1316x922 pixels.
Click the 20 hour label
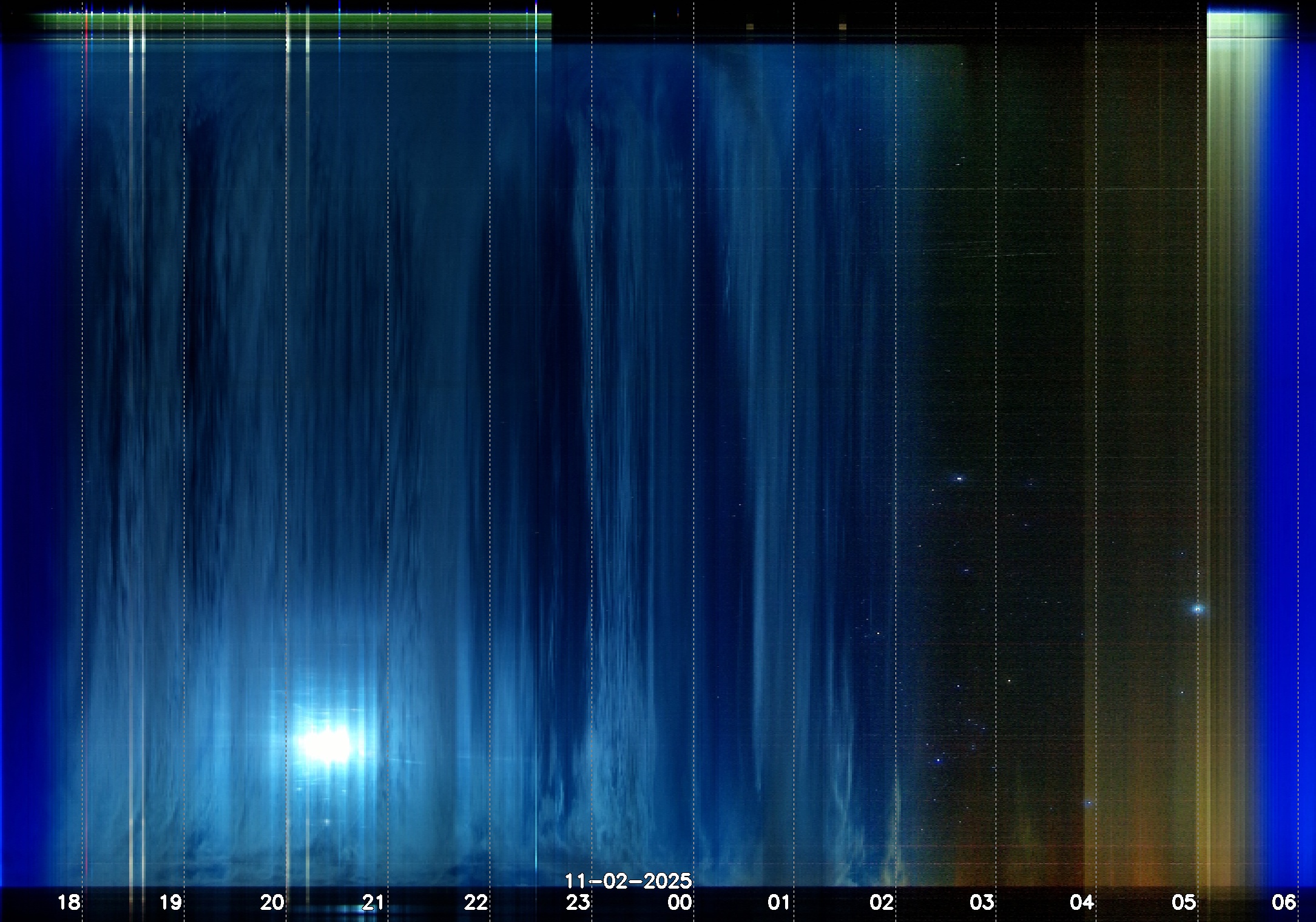coord(272,903)
